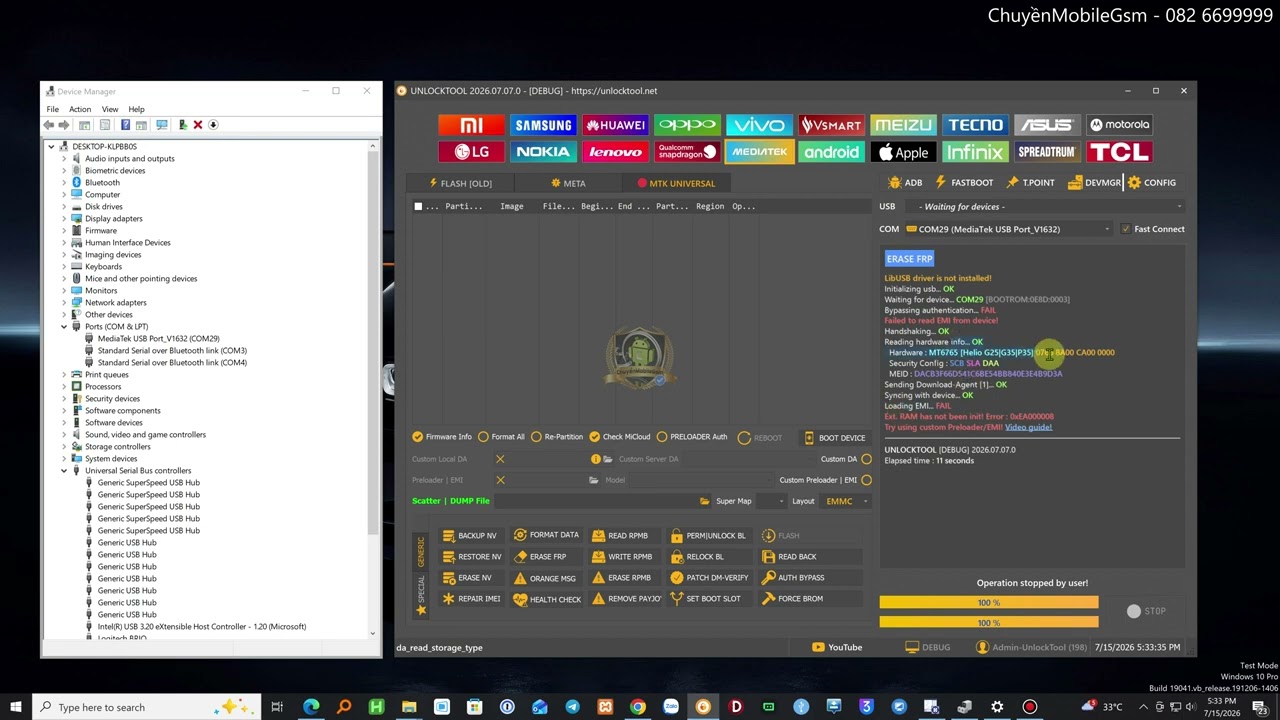Open the Video guide link

[1028, 428]
